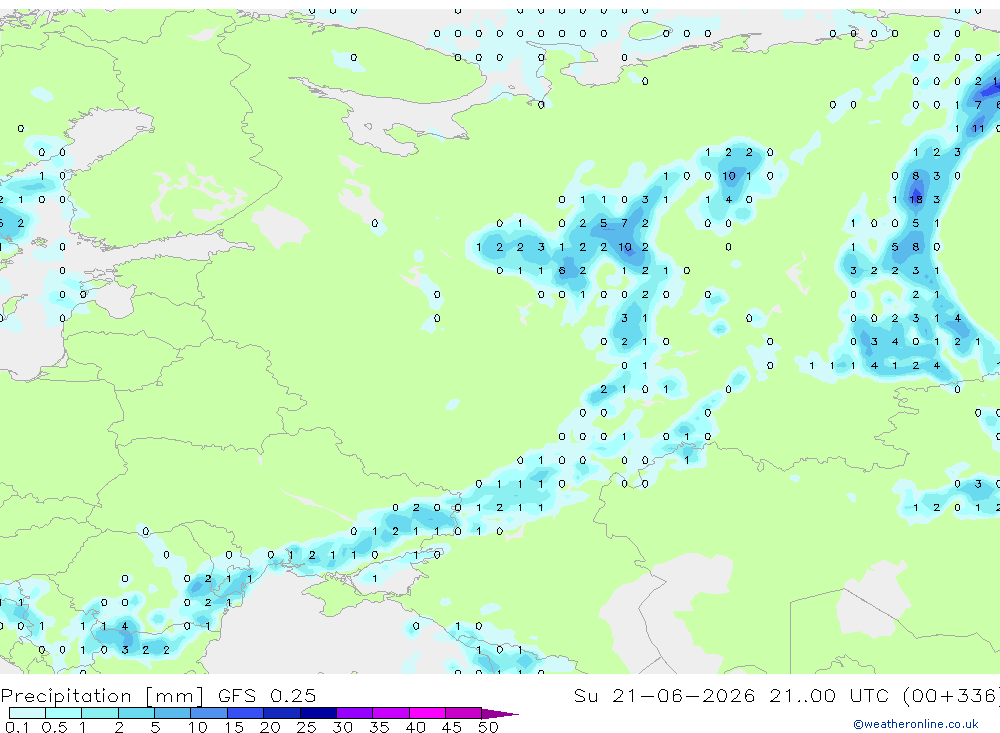The image size is (1000, 733).
Task: Select the 30–35 mm violet swatch
Action: click(x=355, y=713)
